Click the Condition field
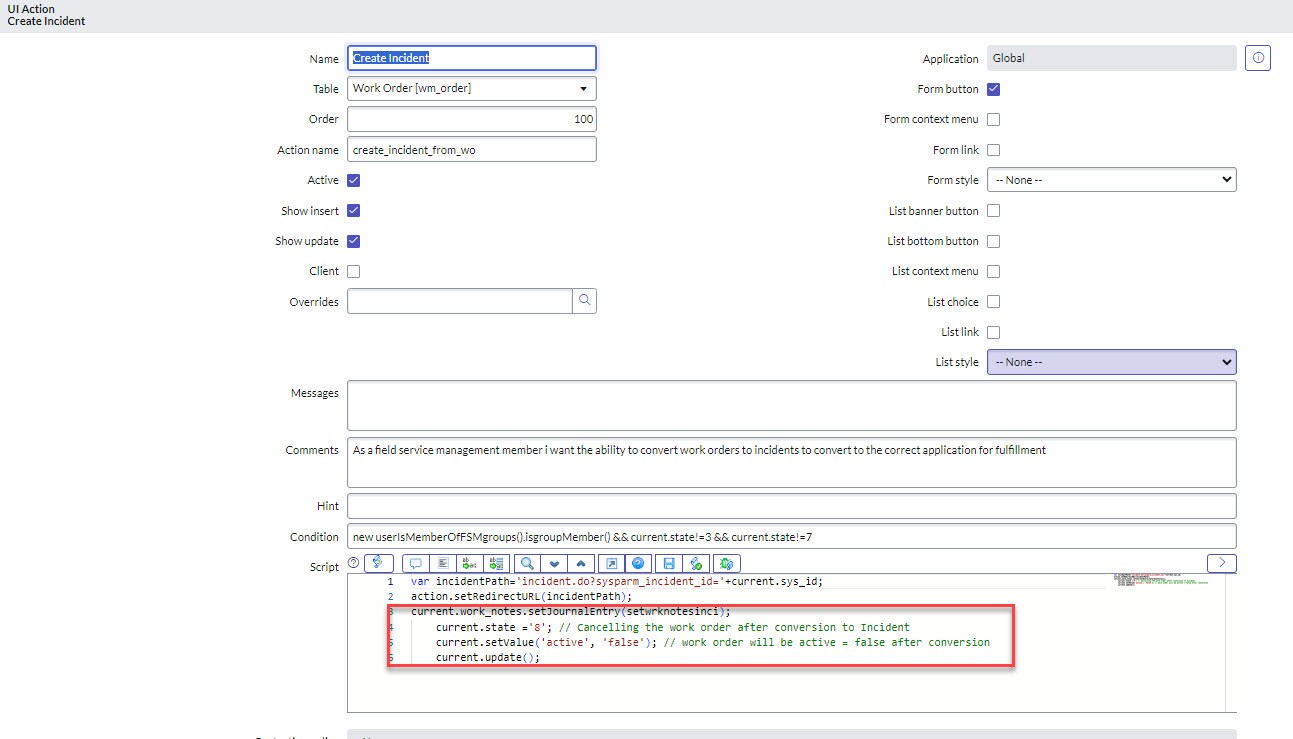The image size is (1293, 739). click(x=792, y=537)
